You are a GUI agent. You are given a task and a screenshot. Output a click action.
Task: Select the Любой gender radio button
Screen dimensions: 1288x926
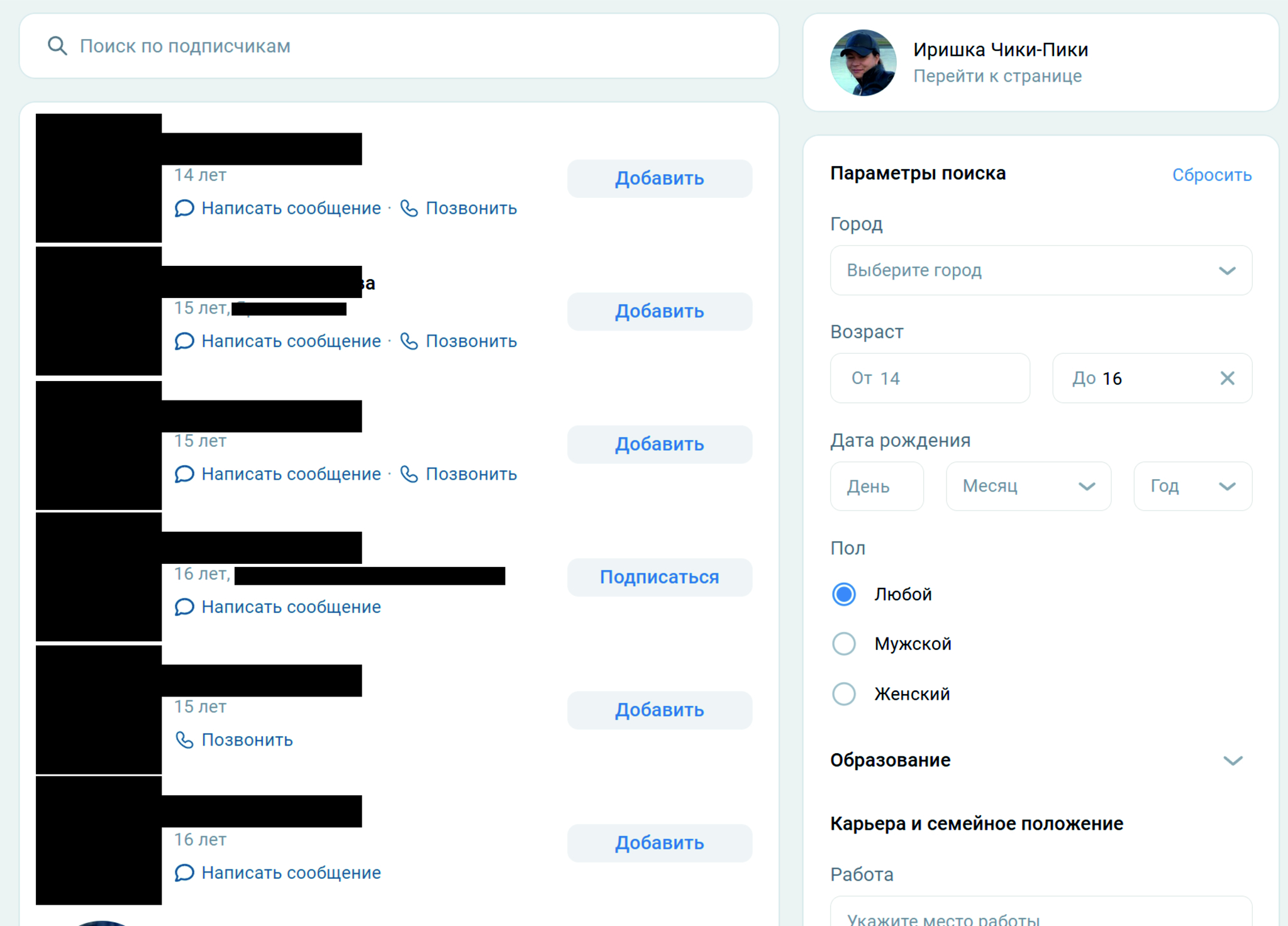(x=844, y=594)
